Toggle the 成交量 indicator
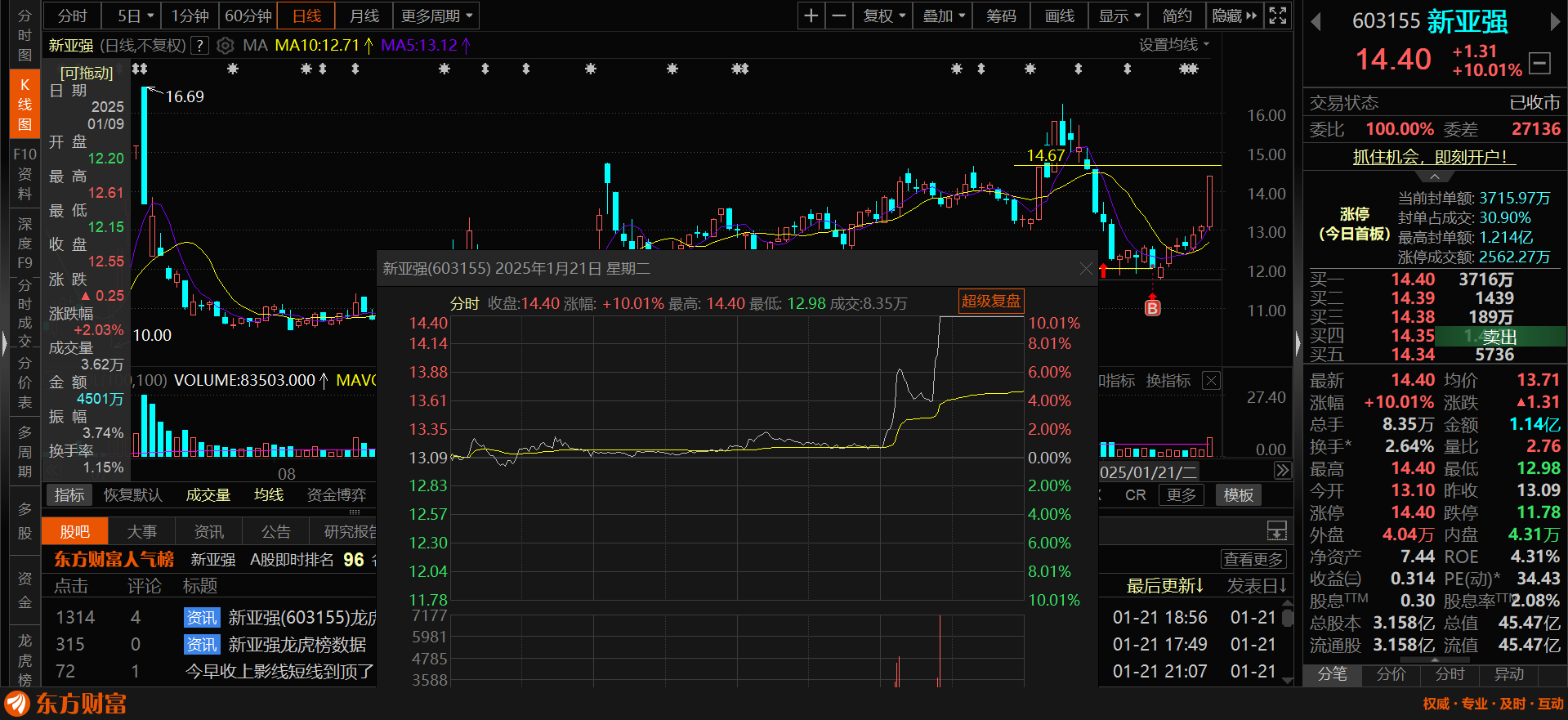This screenshot has width=1568, height=720. point(208,494)
